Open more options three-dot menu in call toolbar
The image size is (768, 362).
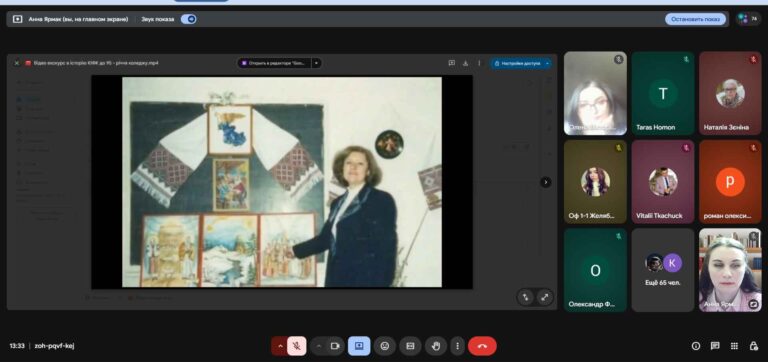click(x=457, y=346)
